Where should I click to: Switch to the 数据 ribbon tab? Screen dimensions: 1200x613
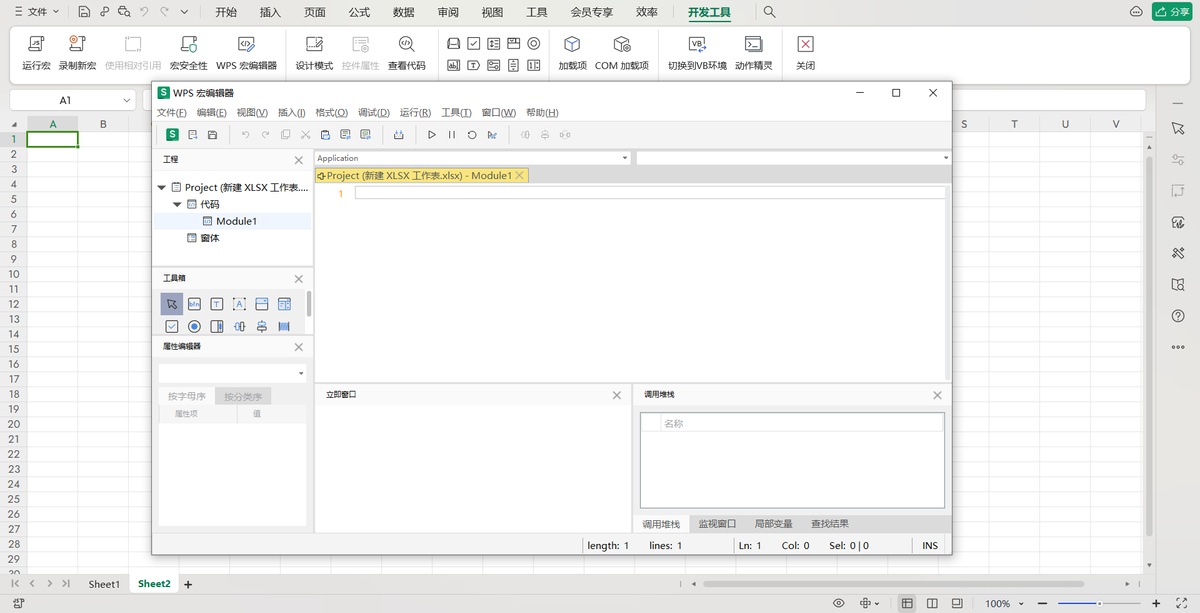pyautogui.click(x=404, y=12)
